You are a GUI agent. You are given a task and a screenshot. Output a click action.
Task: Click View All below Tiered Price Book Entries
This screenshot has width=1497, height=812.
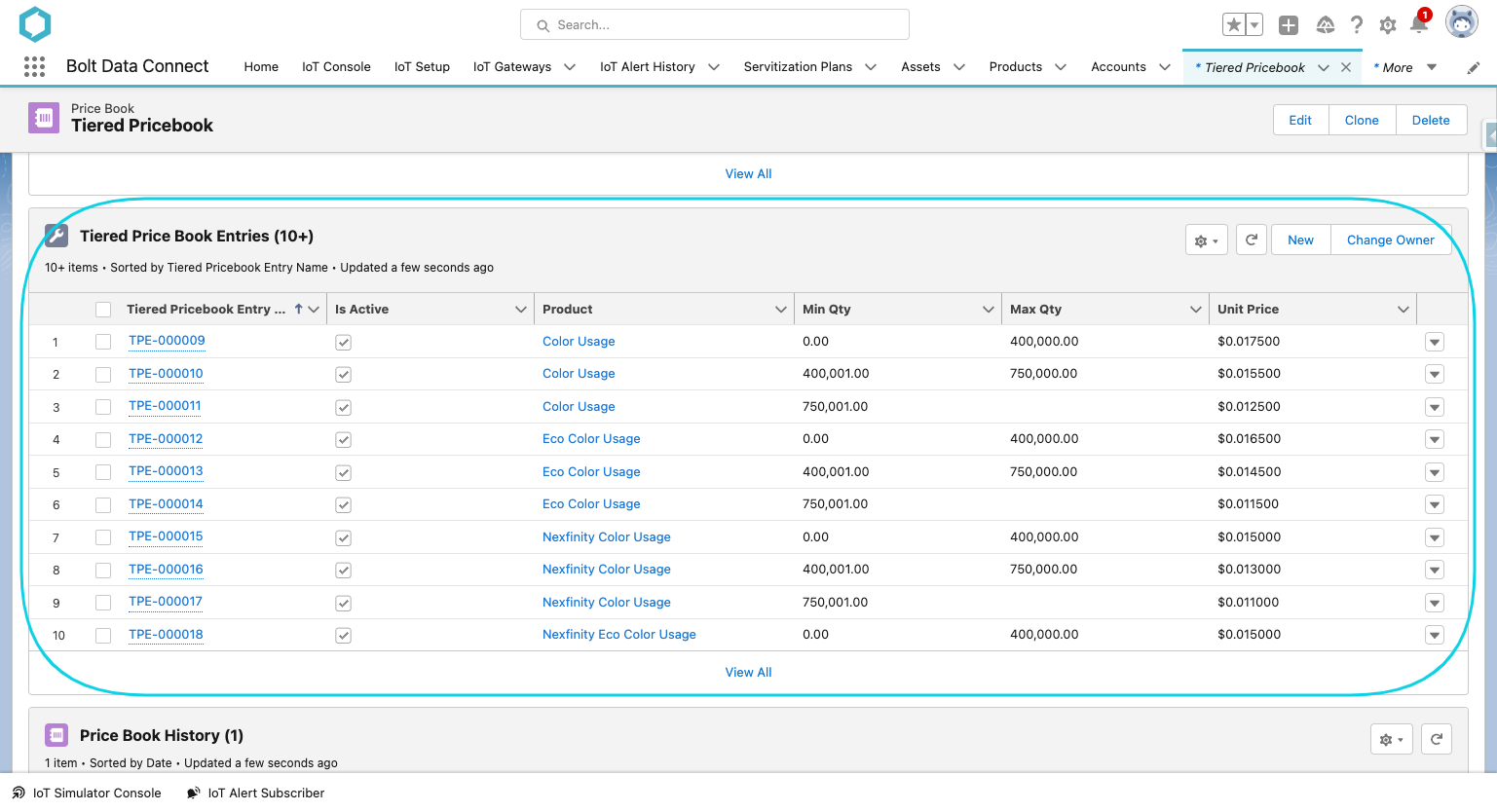click(748, 672)
